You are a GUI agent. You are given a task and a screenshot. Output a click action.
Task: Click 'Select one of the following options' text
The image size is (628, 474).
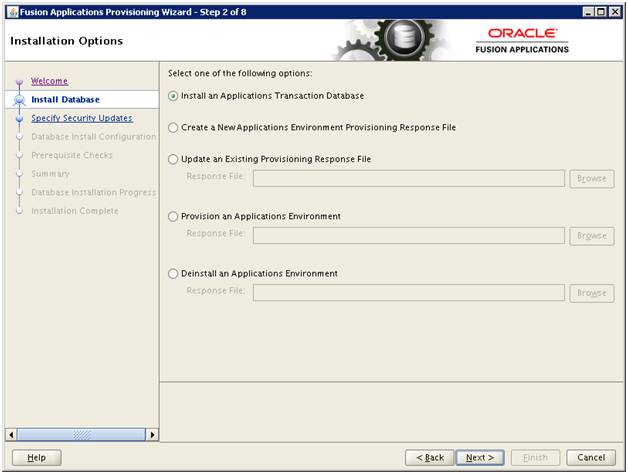(240, 73)
